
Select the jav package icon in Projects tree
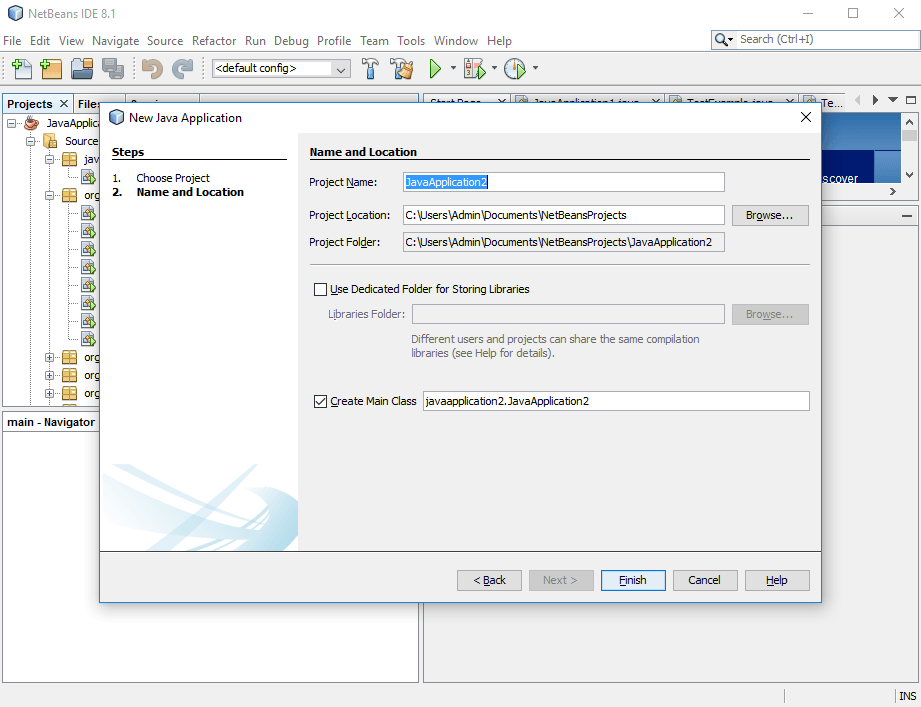click(69, 159)
